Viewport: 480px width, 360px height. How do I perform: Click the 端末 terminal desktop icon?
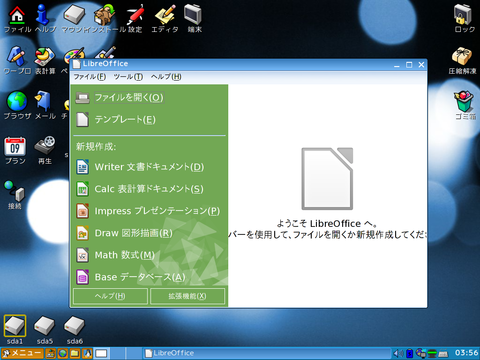click(194, 18)
